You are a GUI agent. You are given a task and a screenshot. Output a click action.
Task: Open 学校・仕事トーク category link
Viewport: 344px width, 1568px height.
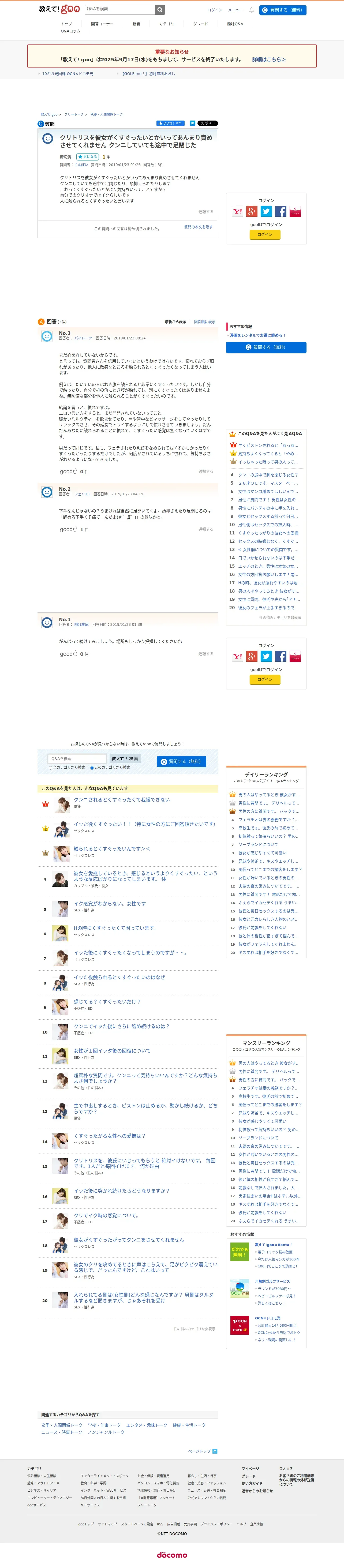pyautogui.click(x=104, y=1425)
